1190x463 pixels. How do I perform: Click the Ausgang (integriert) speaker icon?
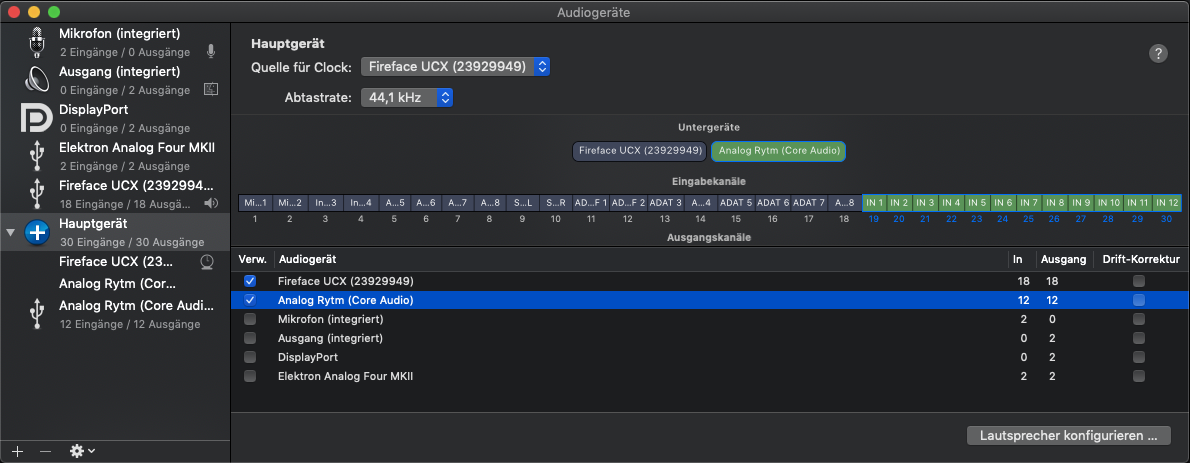tap(37, 80)
